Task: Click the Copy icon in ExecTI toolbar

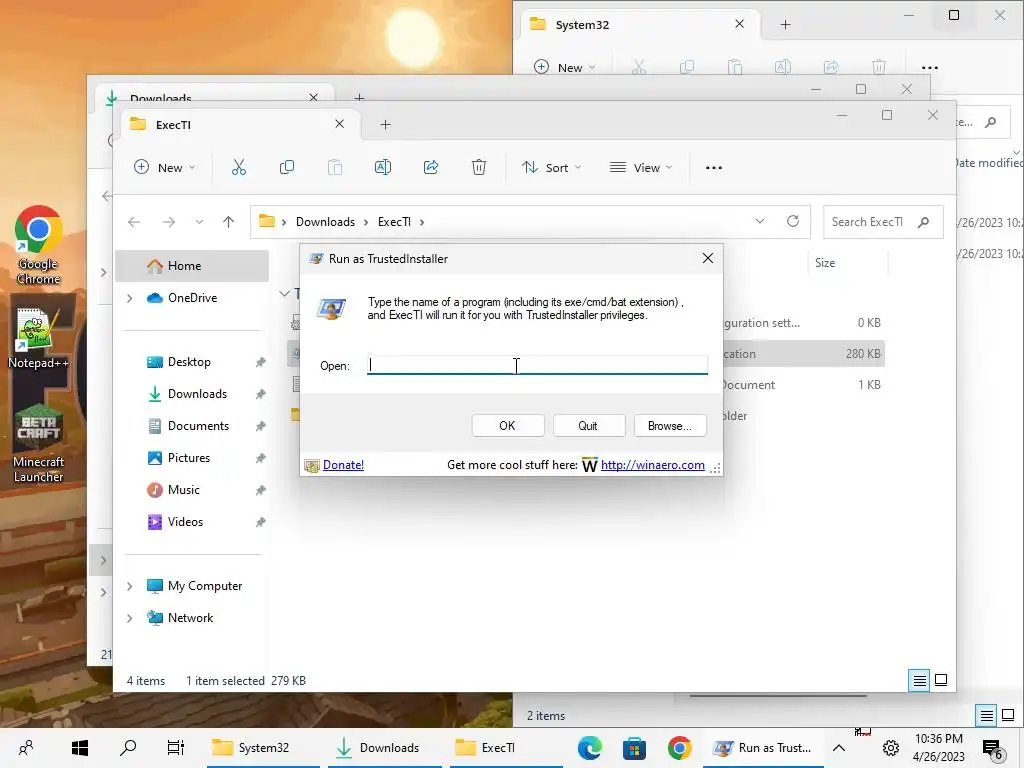Action: point(287,168)
